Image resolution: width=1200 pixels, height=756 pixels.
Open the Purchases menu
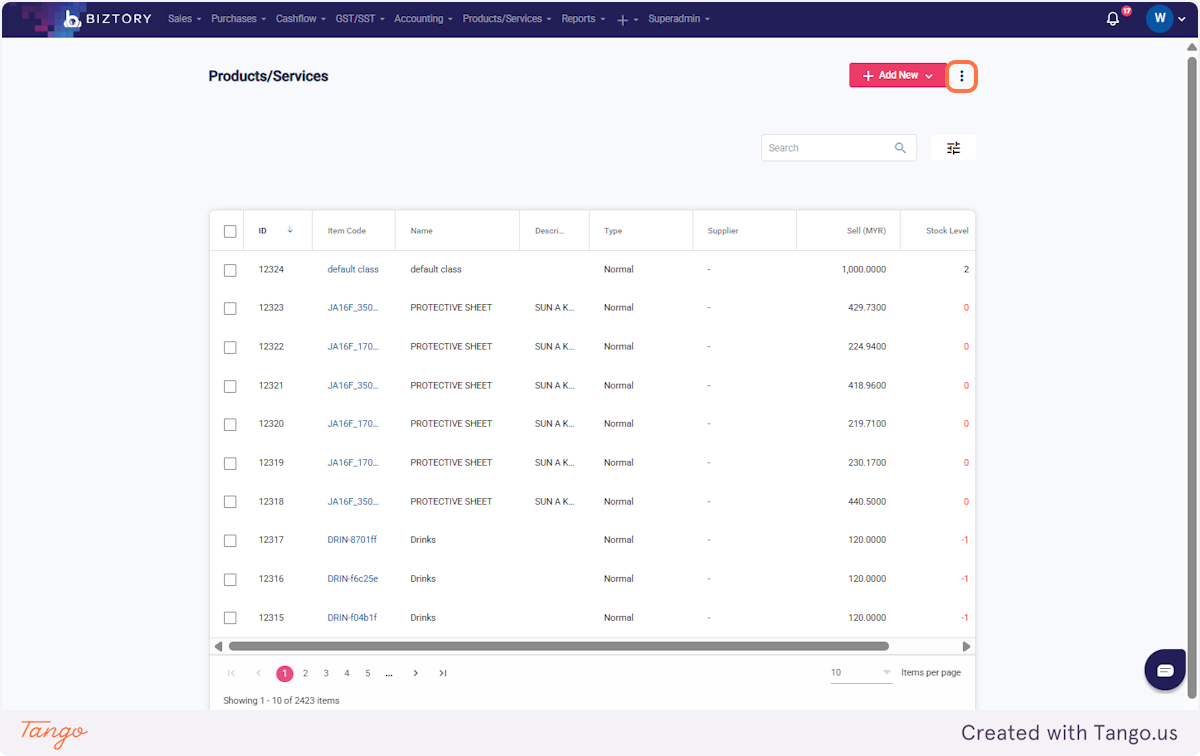pos(238,19)
